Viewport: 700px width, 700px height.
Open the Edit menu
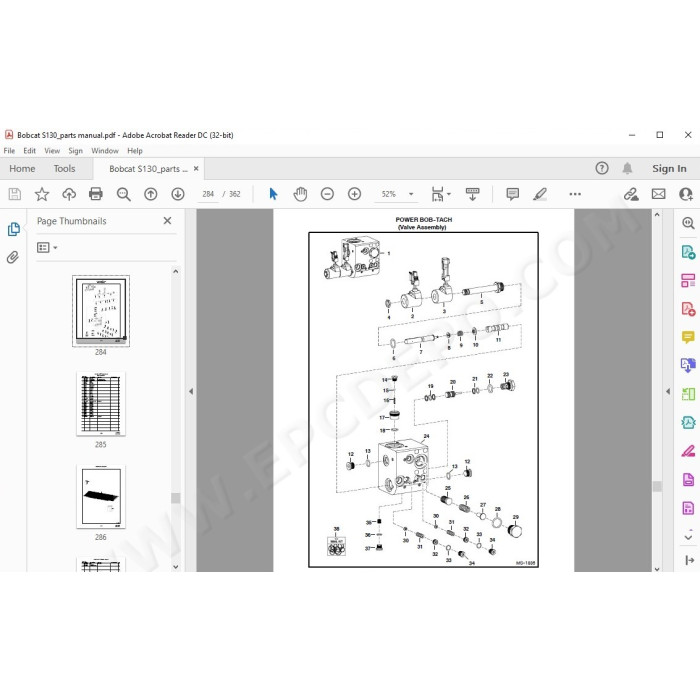(29, 151)
